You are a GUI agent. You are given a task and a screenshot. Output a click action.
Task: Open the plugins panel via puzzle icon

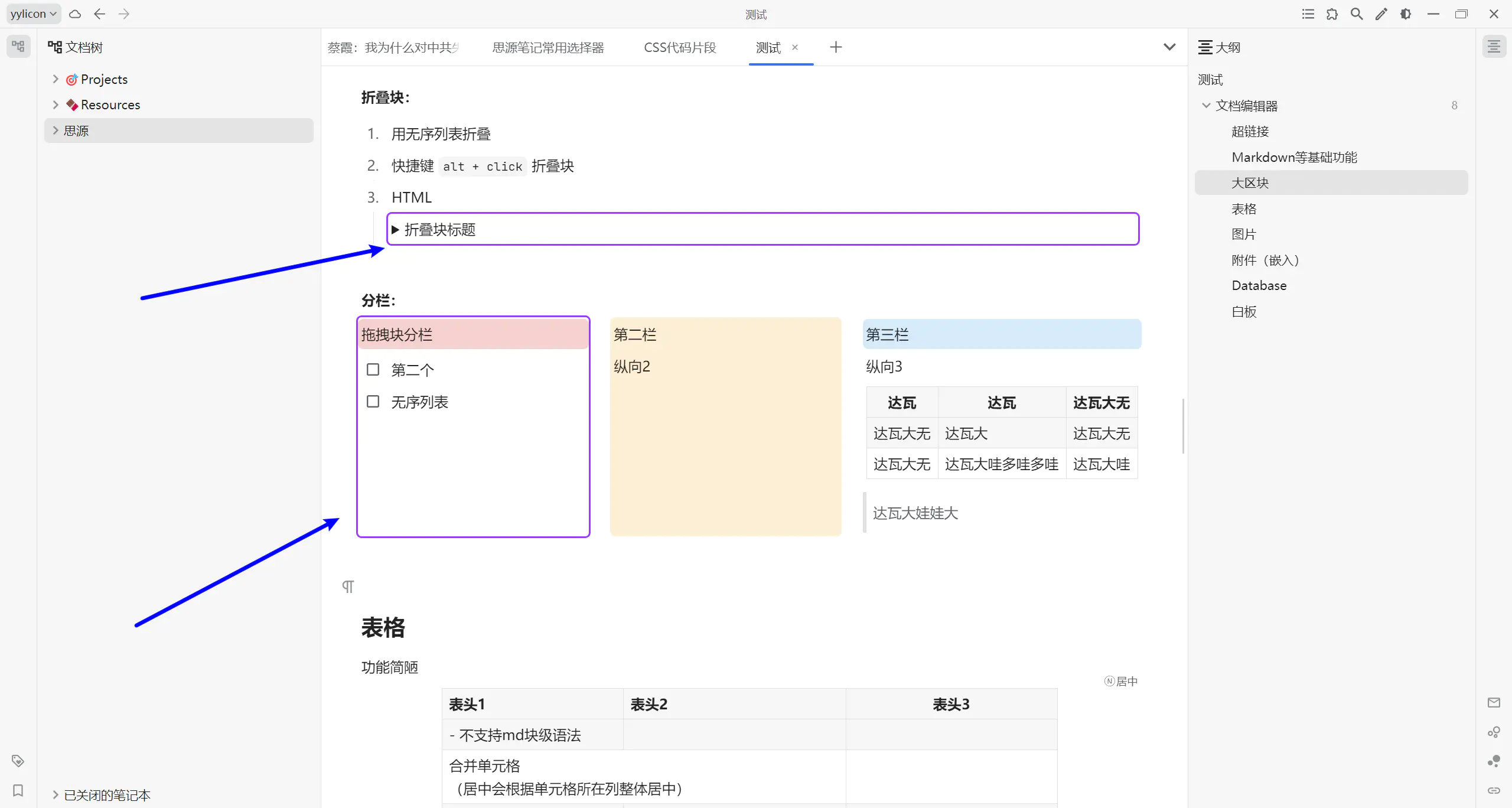[1332, 14]
